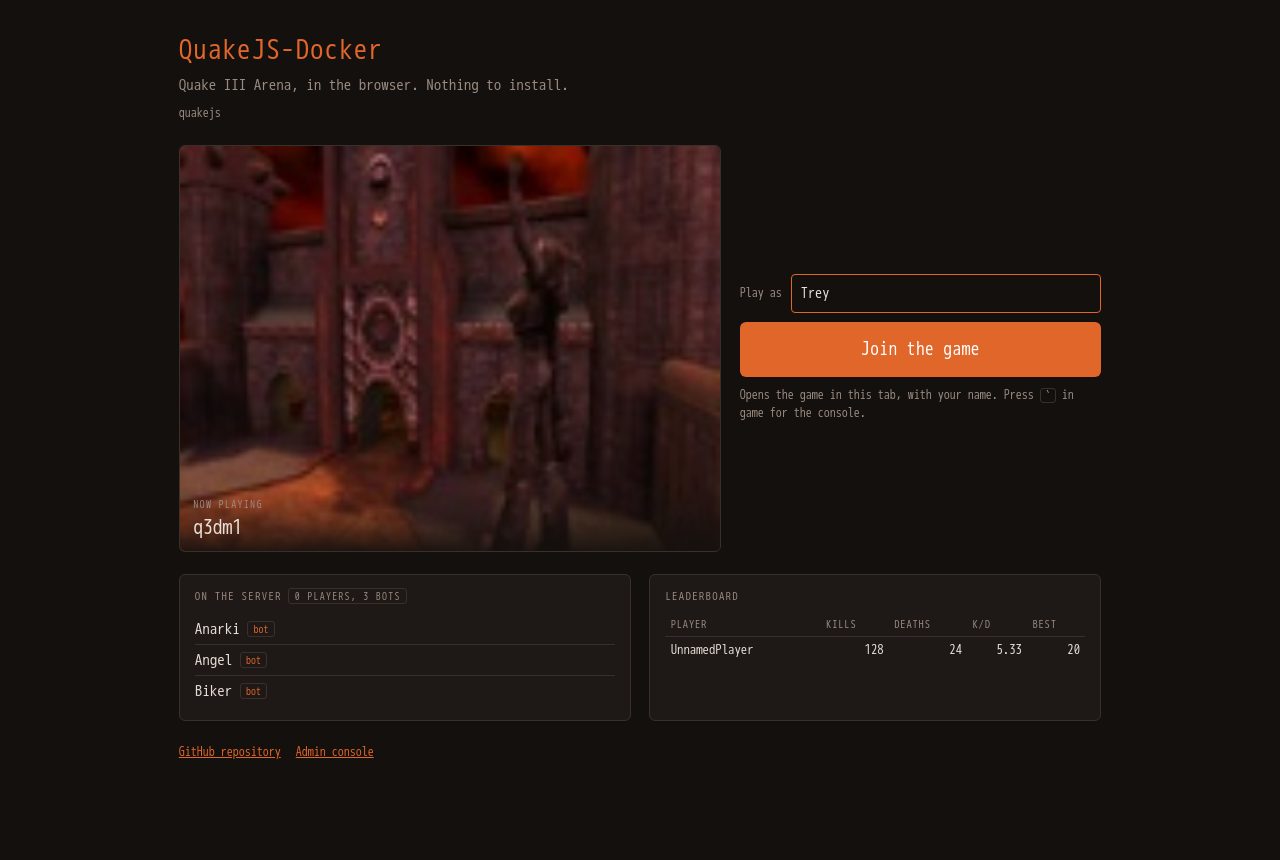Click the bot badge next to Biker
Viewport: 1280px width, 860px height.
pos(253,691)
